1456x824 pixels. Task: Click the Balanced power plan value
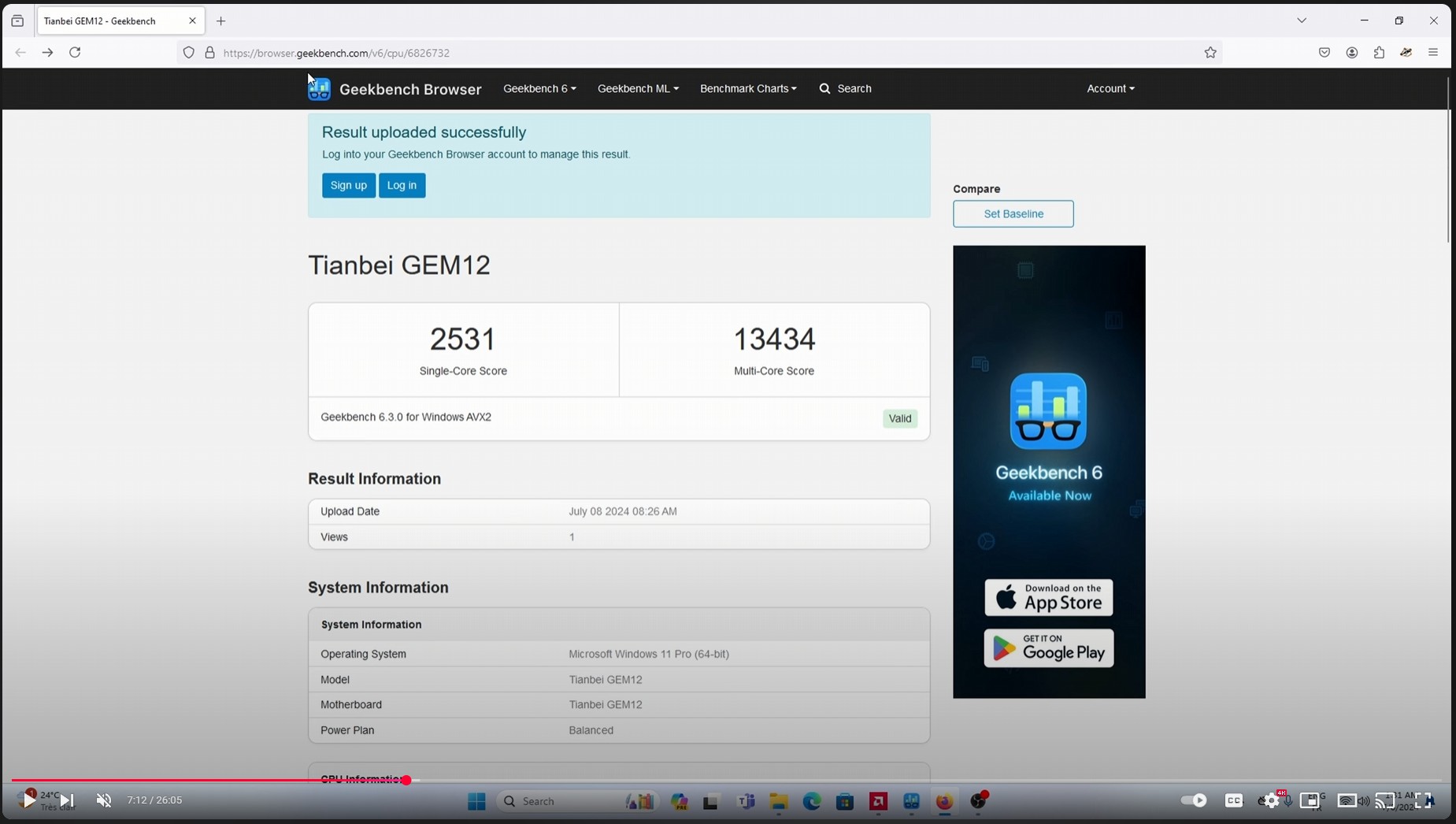tap(591, 731)
